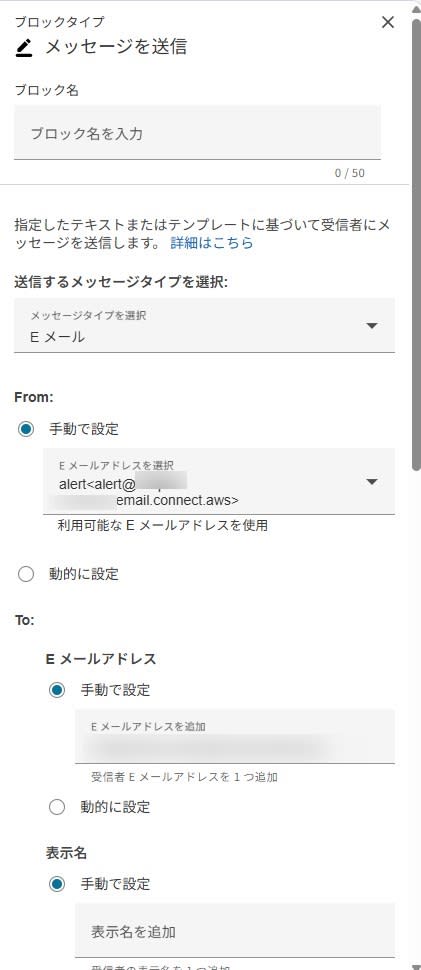The height and width of the screenshot is (970, 421).
Task: Click the E メールアドレスを追加 input field
Action: pos(235,736)
